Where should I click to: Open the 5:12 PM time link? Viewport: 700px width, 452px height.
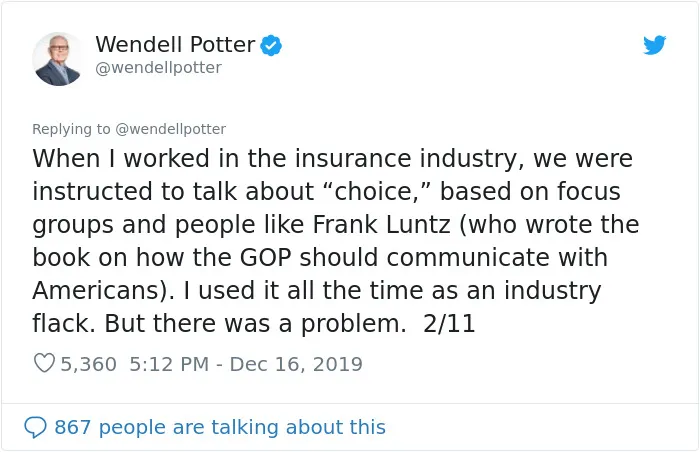(x=169, y=364)
